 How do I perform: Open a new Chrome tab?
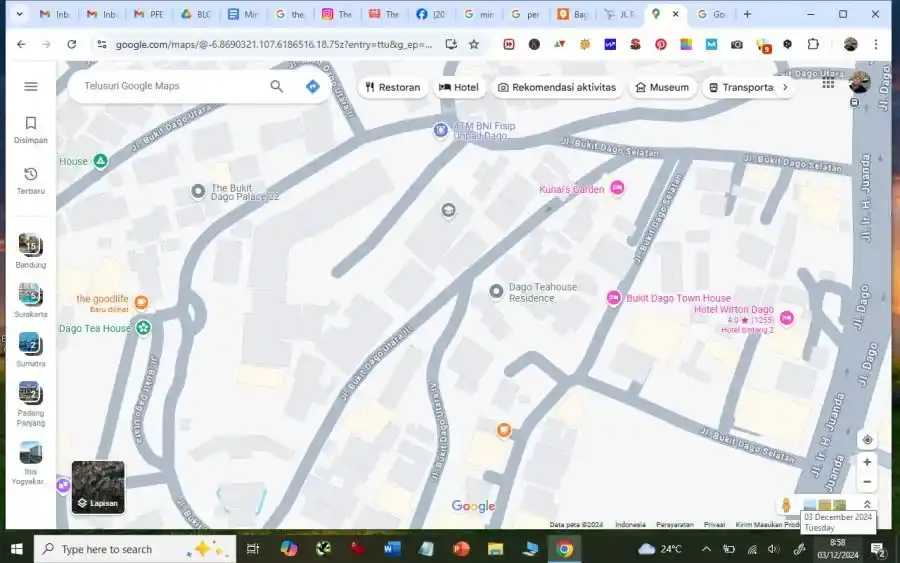[747, 14]
